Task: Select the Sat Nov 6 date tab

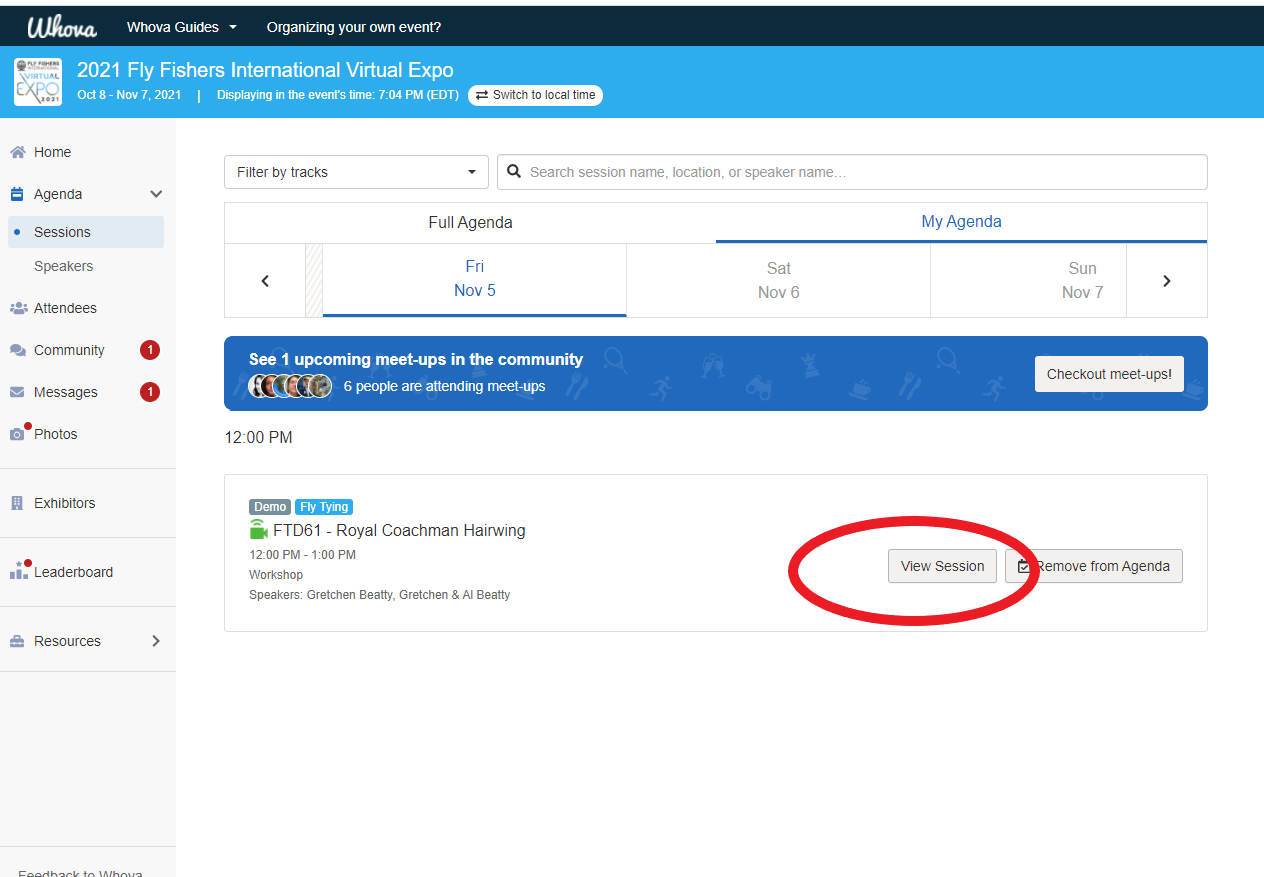Action: tap(778, 280)
